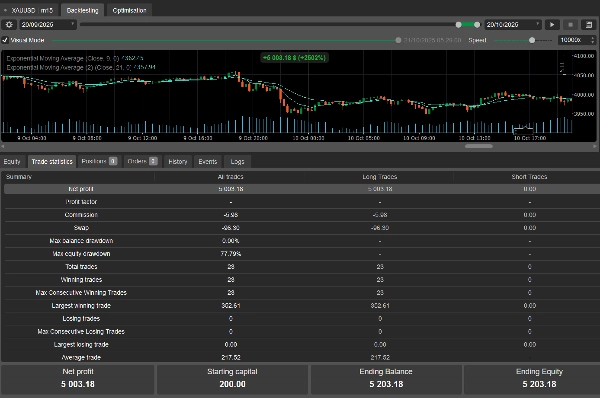This screenshot has height=398, width=600.
Task: Click the stop backtest button
Action: (x=570, y=25)
